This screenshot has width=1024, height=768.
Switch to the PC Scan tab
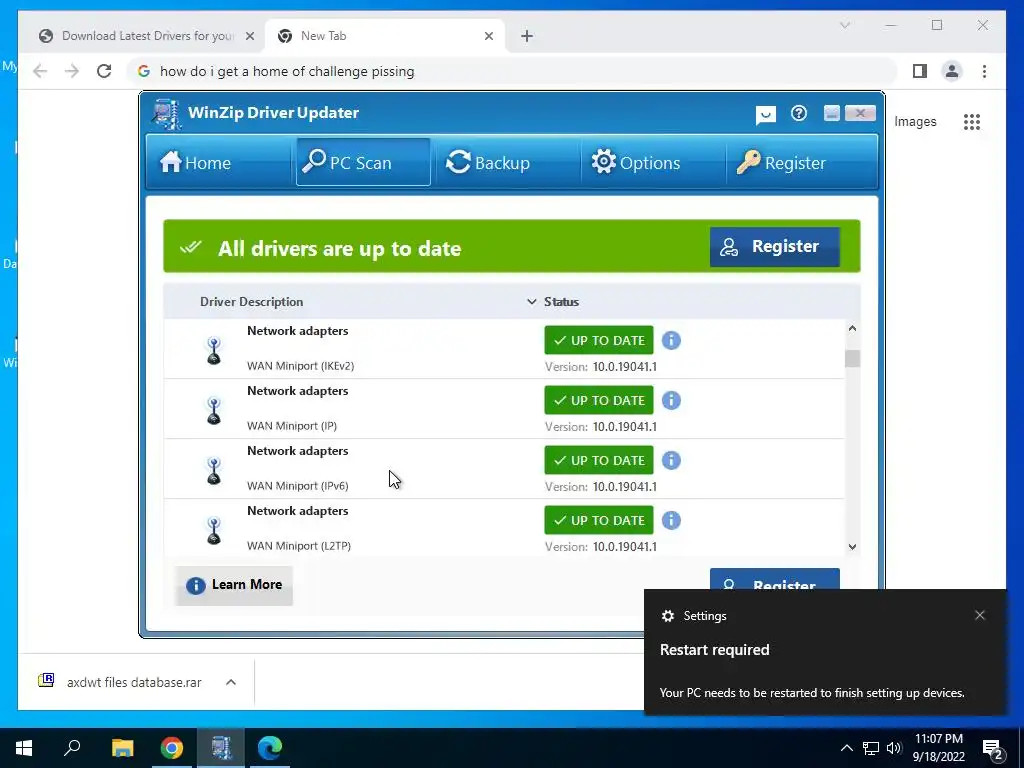(x=363, y=162)
